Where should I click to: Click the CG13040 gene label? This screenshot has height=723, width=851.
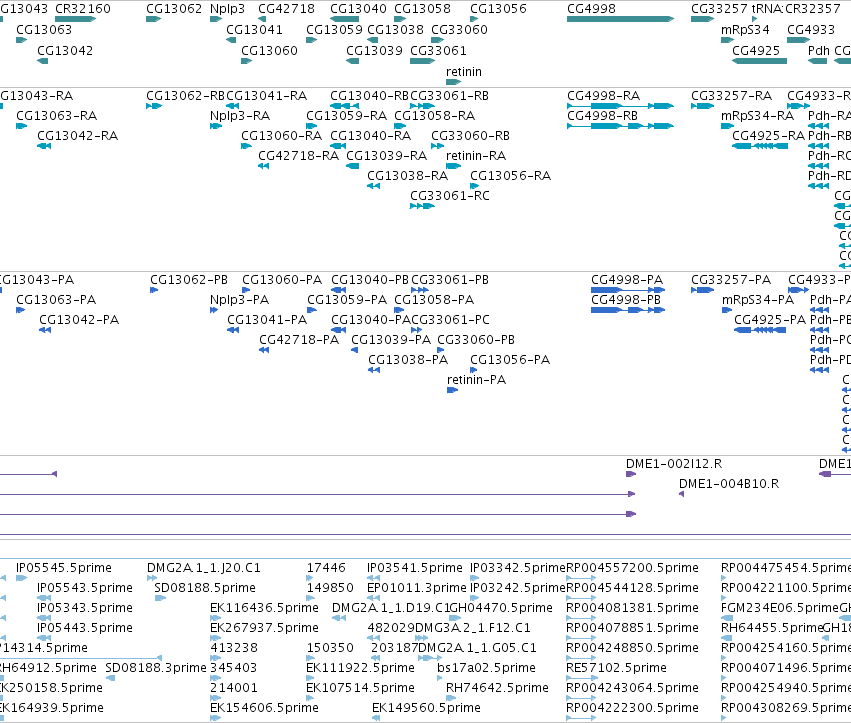coord(358,9)
